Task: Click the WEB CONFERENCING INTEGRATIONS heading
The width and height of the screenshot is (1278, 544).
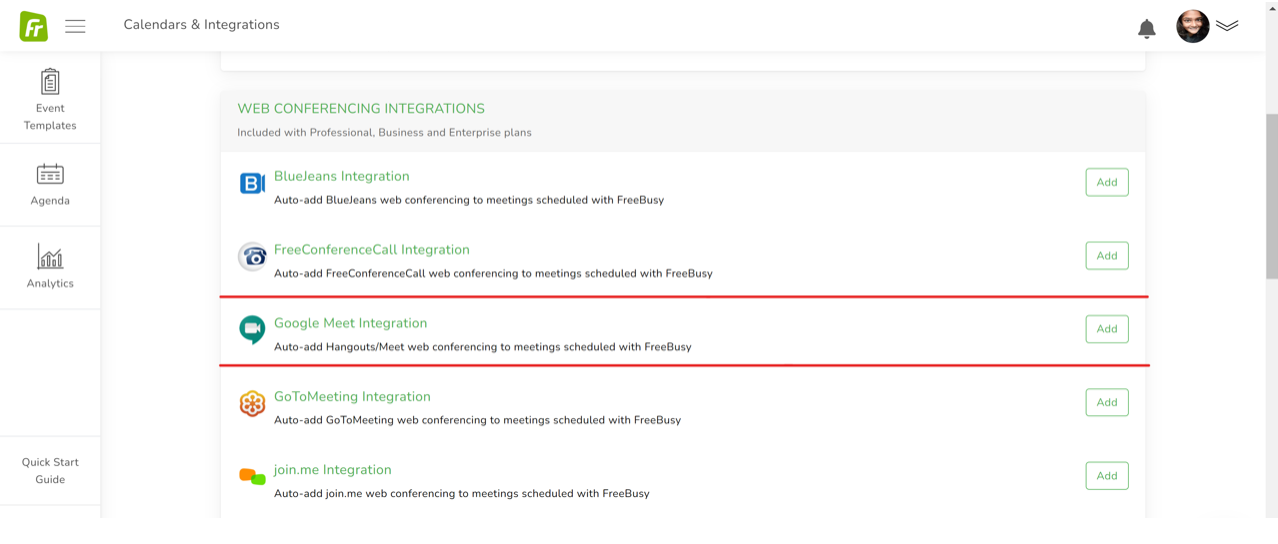Action: pos(361,109)
